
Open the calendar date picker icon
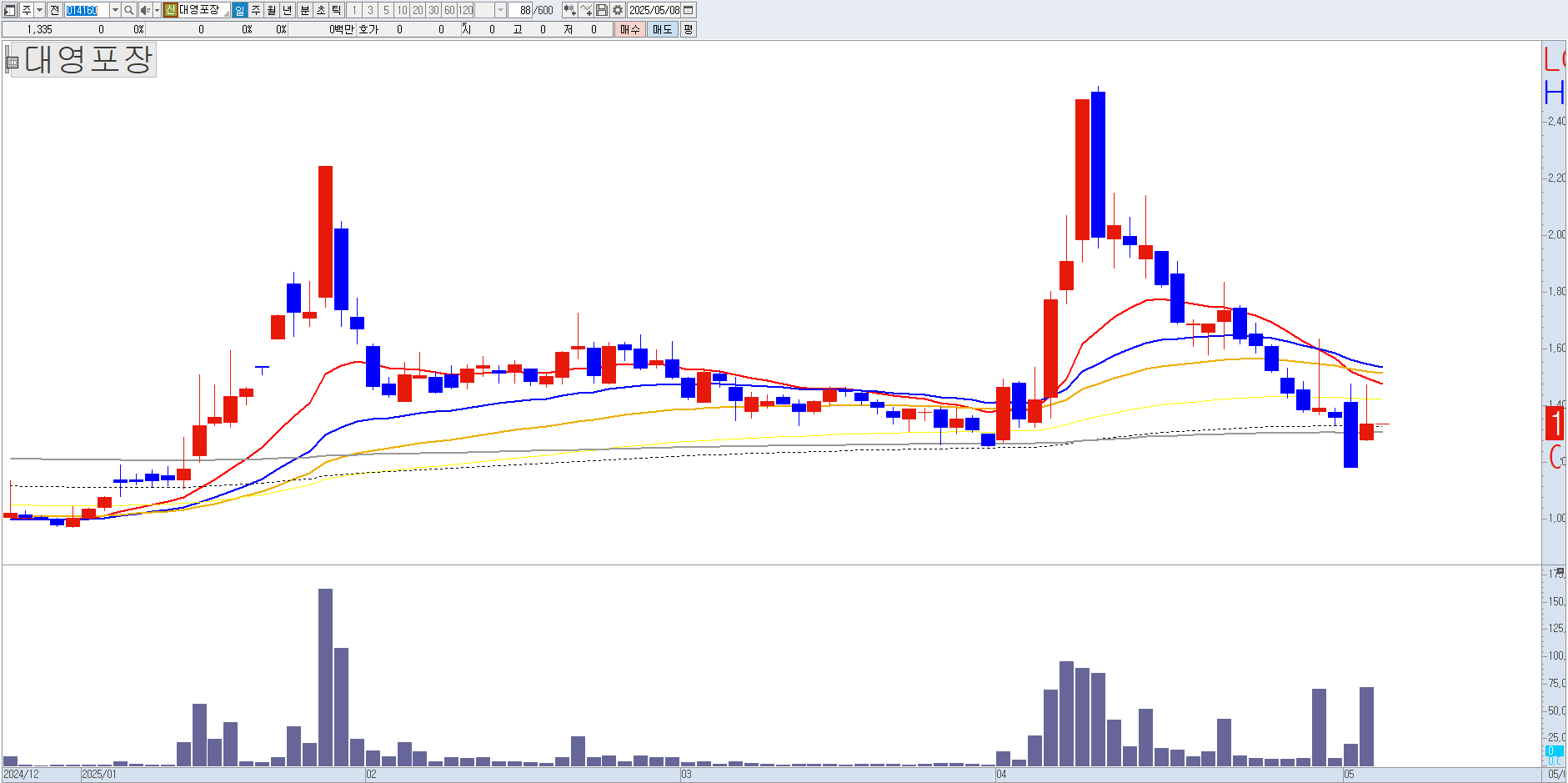(x=689, y=10)
